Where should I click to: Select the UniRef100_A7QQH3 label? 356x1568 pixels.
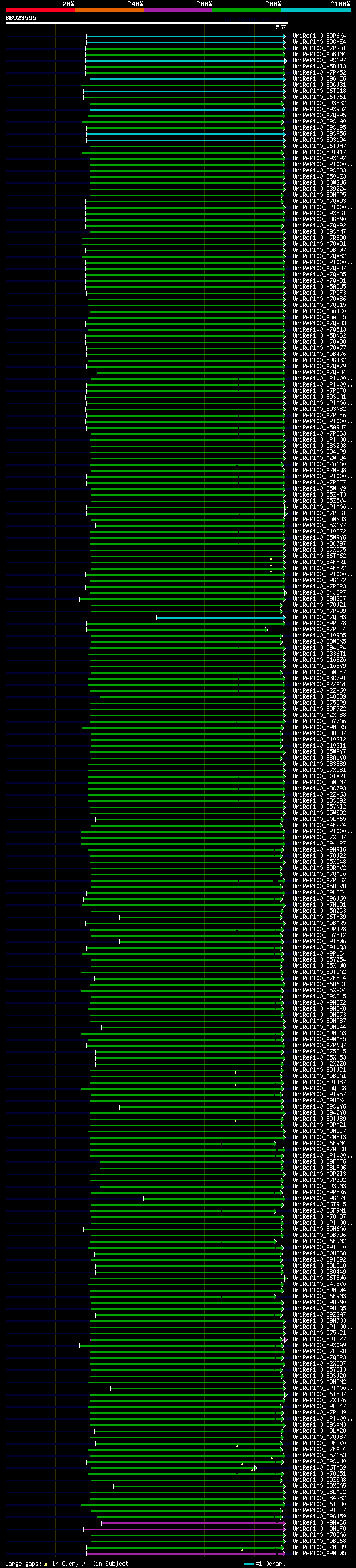tap(319, 617)
